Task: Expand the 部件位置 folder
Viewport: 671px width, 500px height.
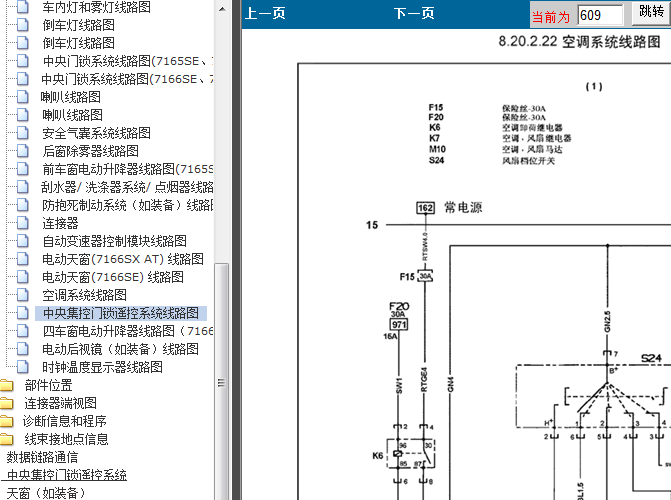Action: click(x=48, y=385)
